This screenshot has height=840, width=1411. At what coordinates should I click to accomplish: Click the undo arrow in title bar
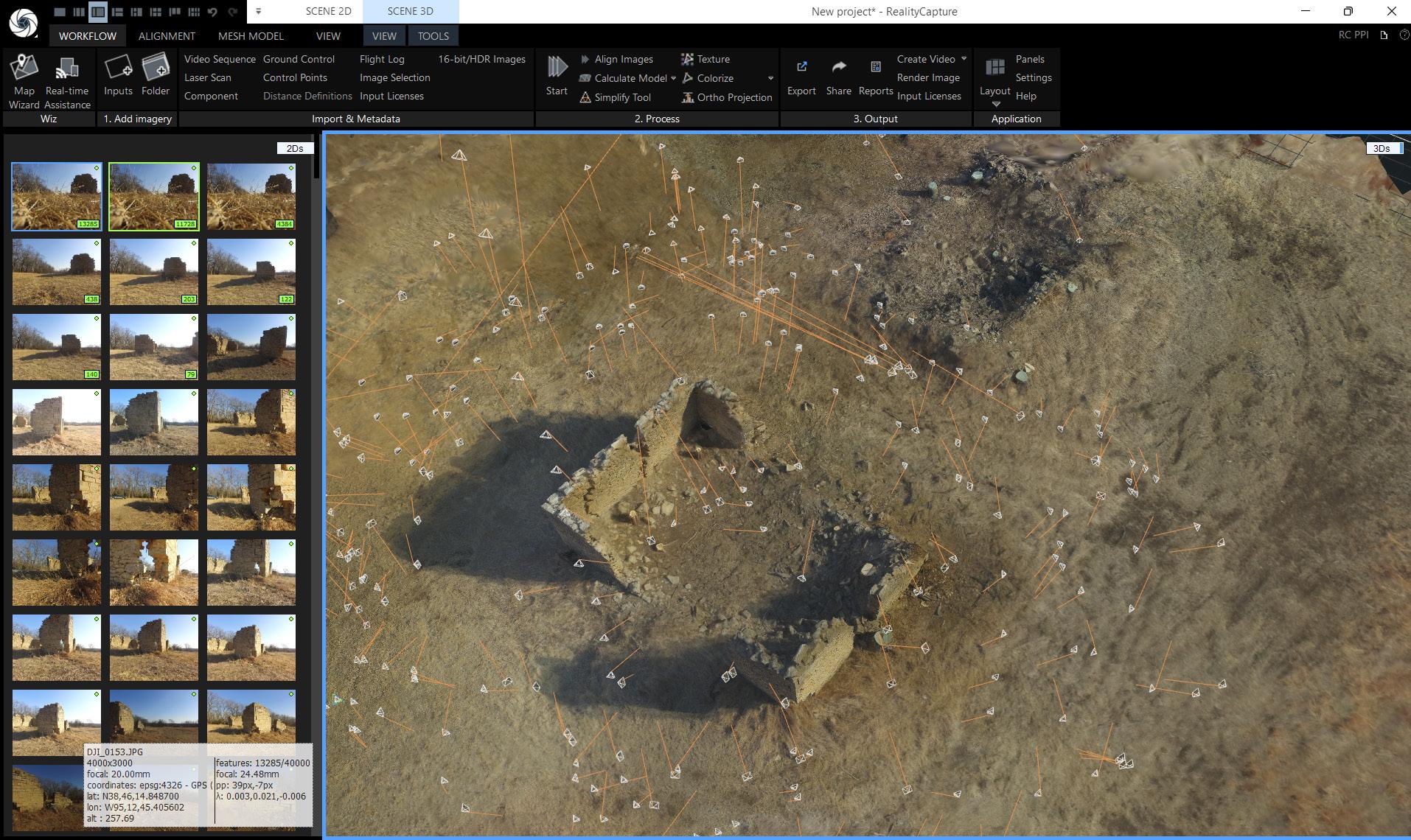(x=213, y=12)
